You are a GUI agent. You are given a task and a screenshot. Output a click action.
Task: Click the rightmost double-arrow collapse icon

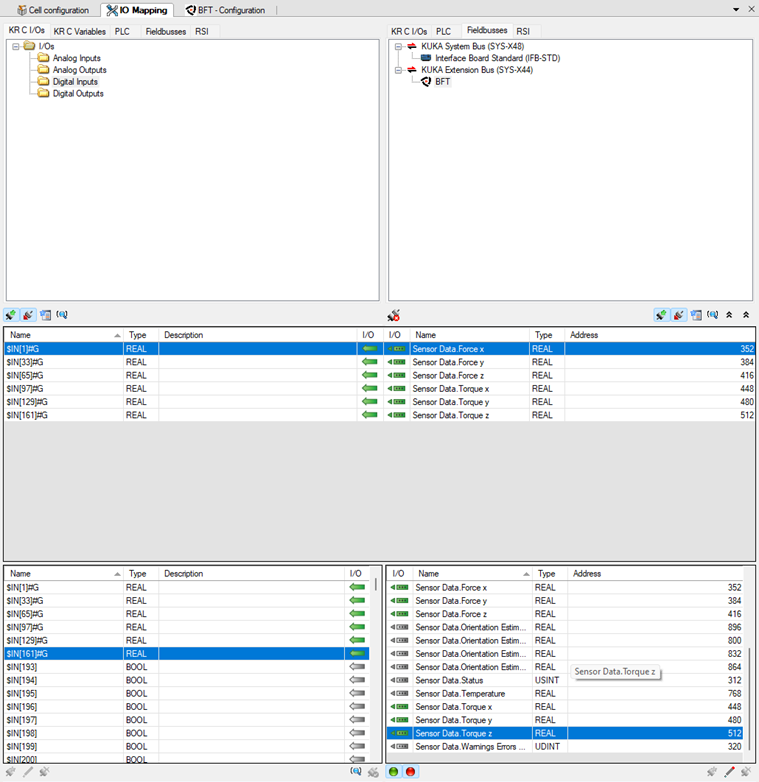click(x=745, y=314)
